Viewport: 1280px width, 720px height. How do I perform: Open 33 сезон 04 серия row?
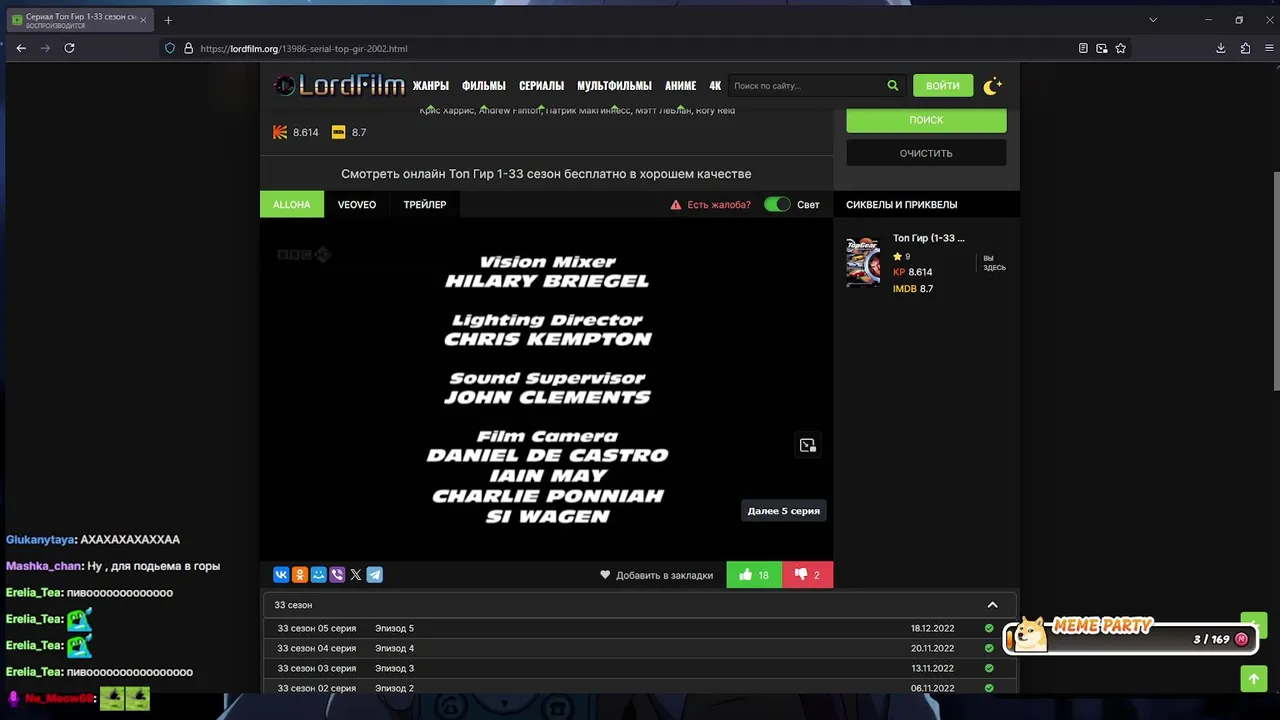[x=640, y=648]
